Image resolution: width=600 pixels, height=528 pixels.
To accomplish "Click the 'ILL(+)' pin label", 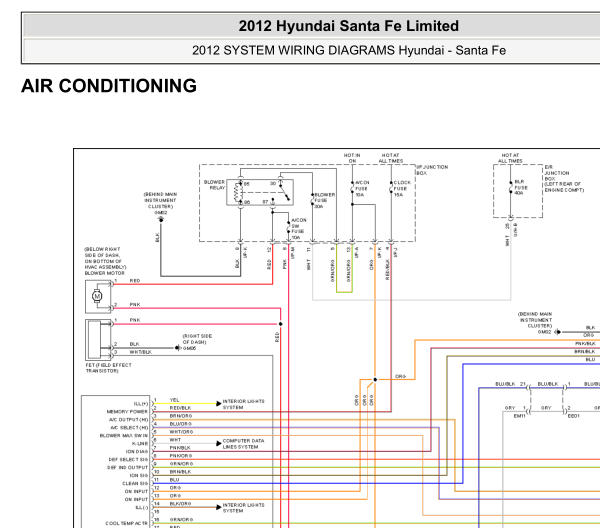I will click(141, 404).
